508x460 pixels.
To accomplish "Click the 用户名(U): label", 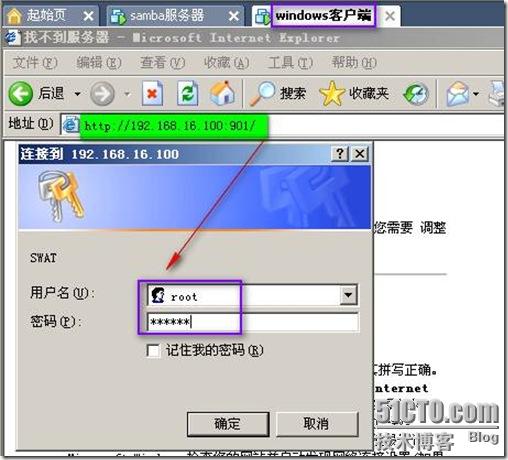I will click(62, 293).
